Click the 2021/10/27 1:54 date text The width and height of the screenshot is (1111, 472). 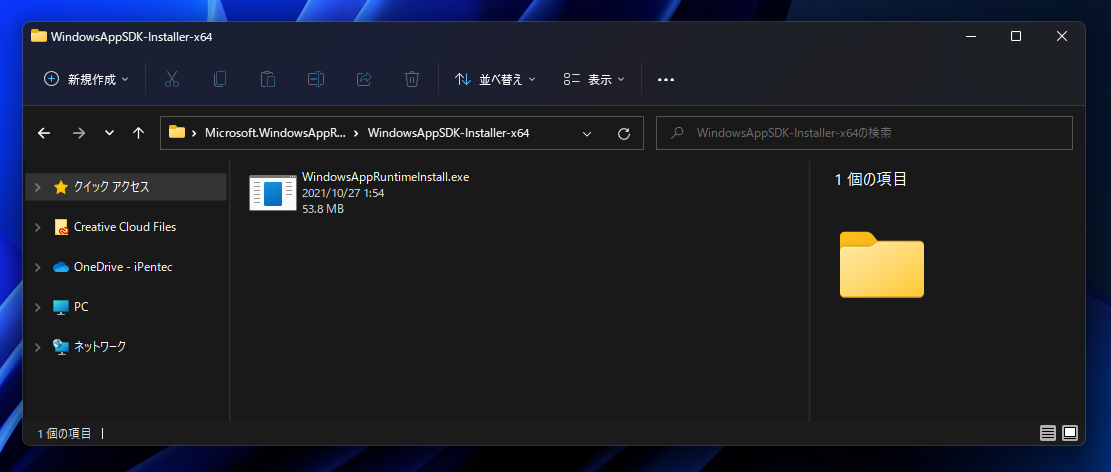(343, 193)
